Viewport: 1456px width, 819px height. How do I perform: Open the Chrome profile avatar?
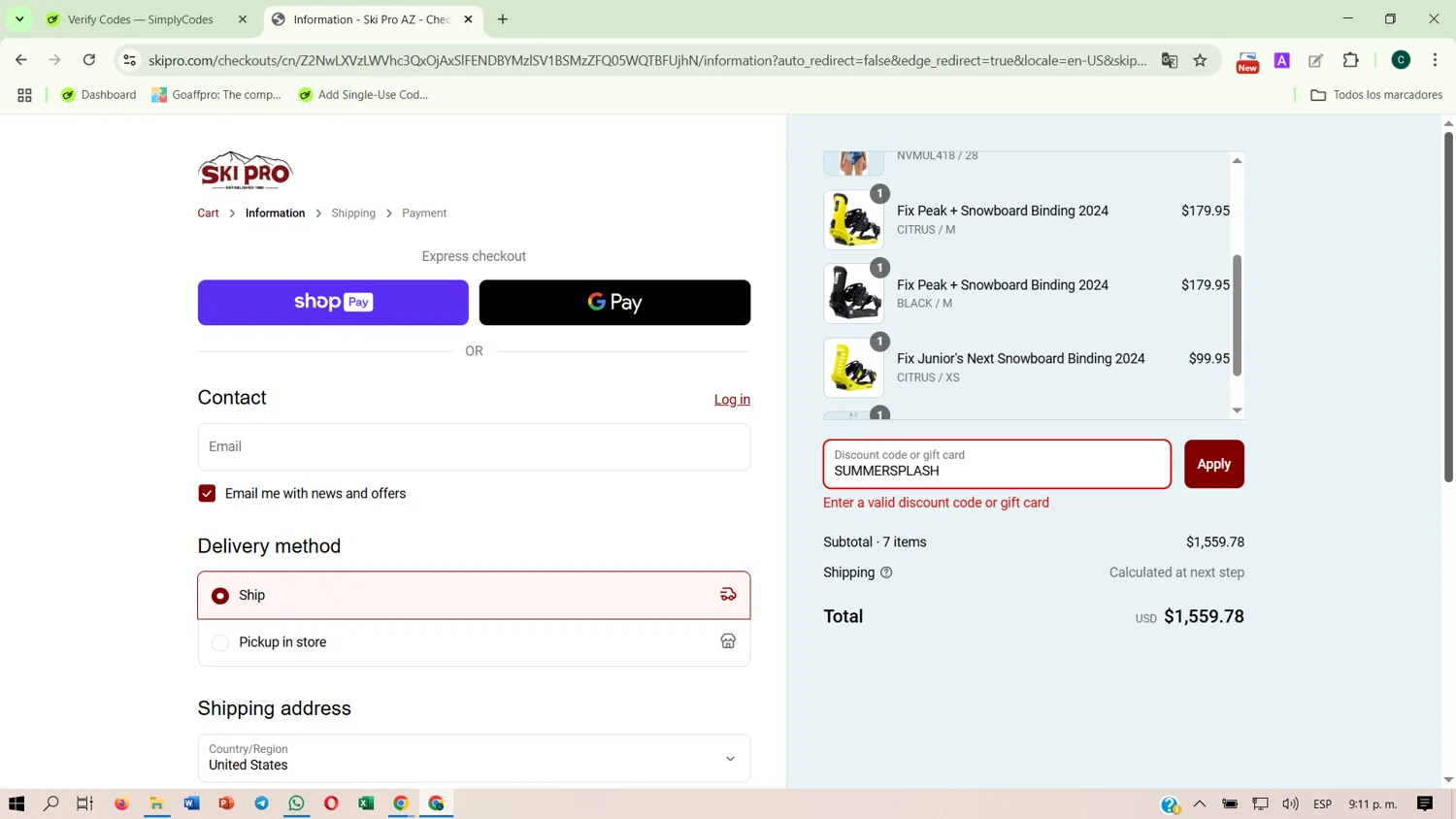1401,60
